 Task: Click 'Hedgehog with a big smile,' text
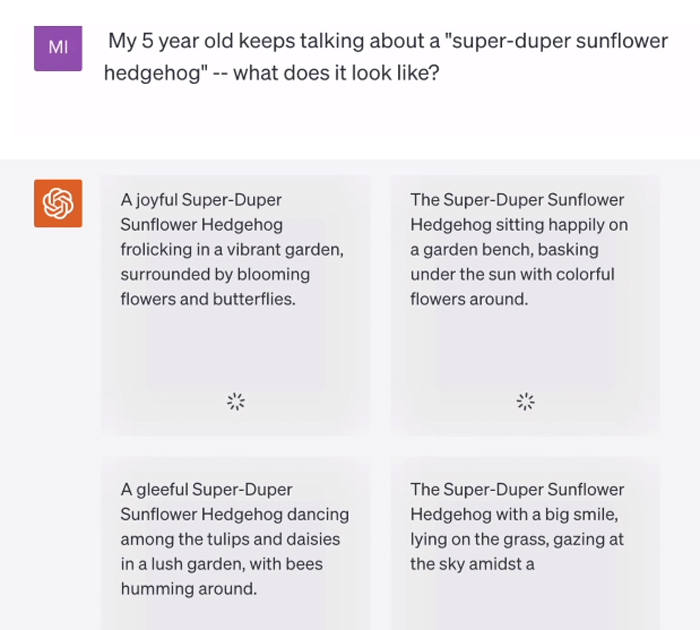click(x=514, y=514)
